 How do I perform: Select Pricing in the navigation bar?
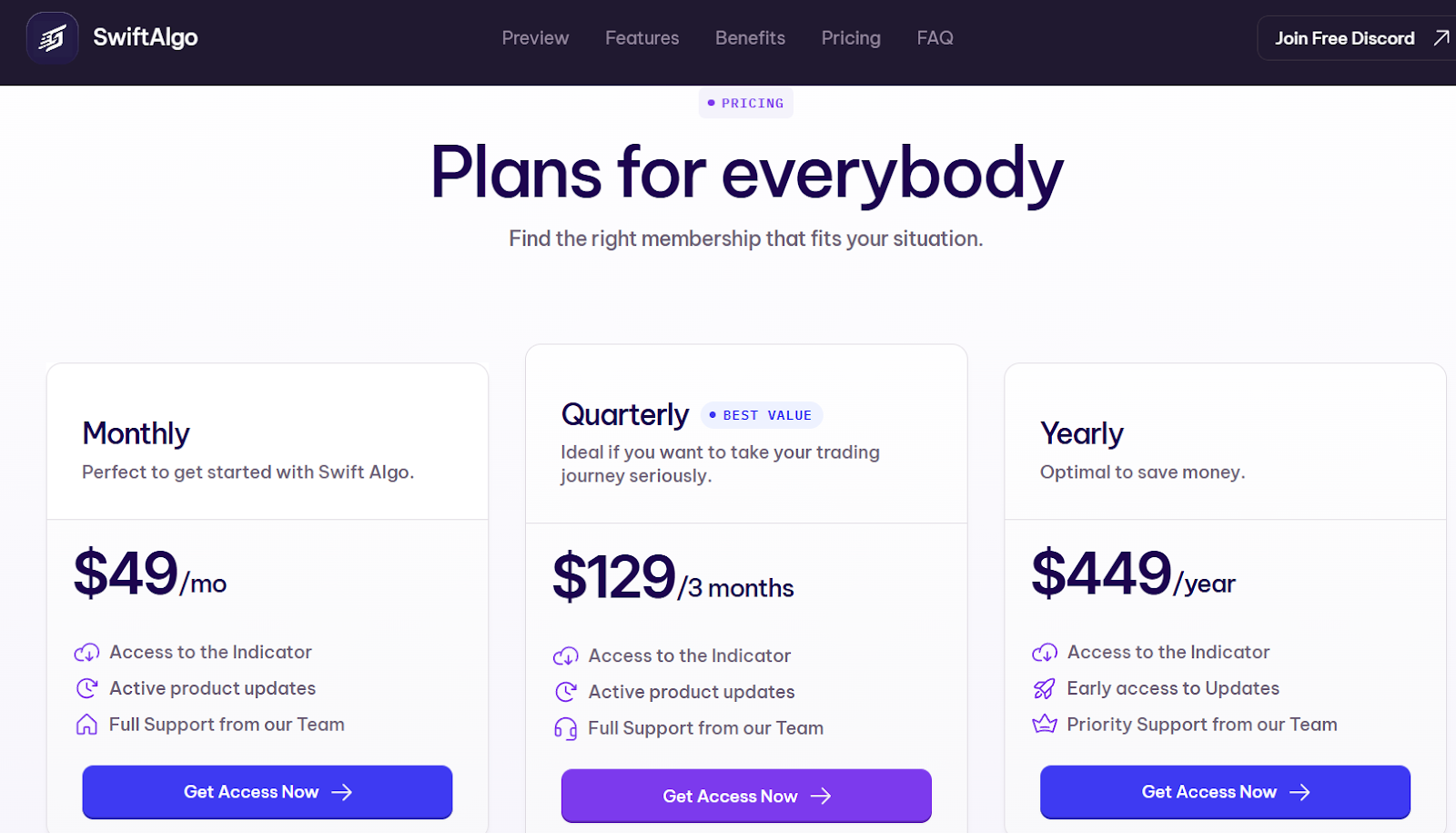pyautogui.click(x=851, y=38)
